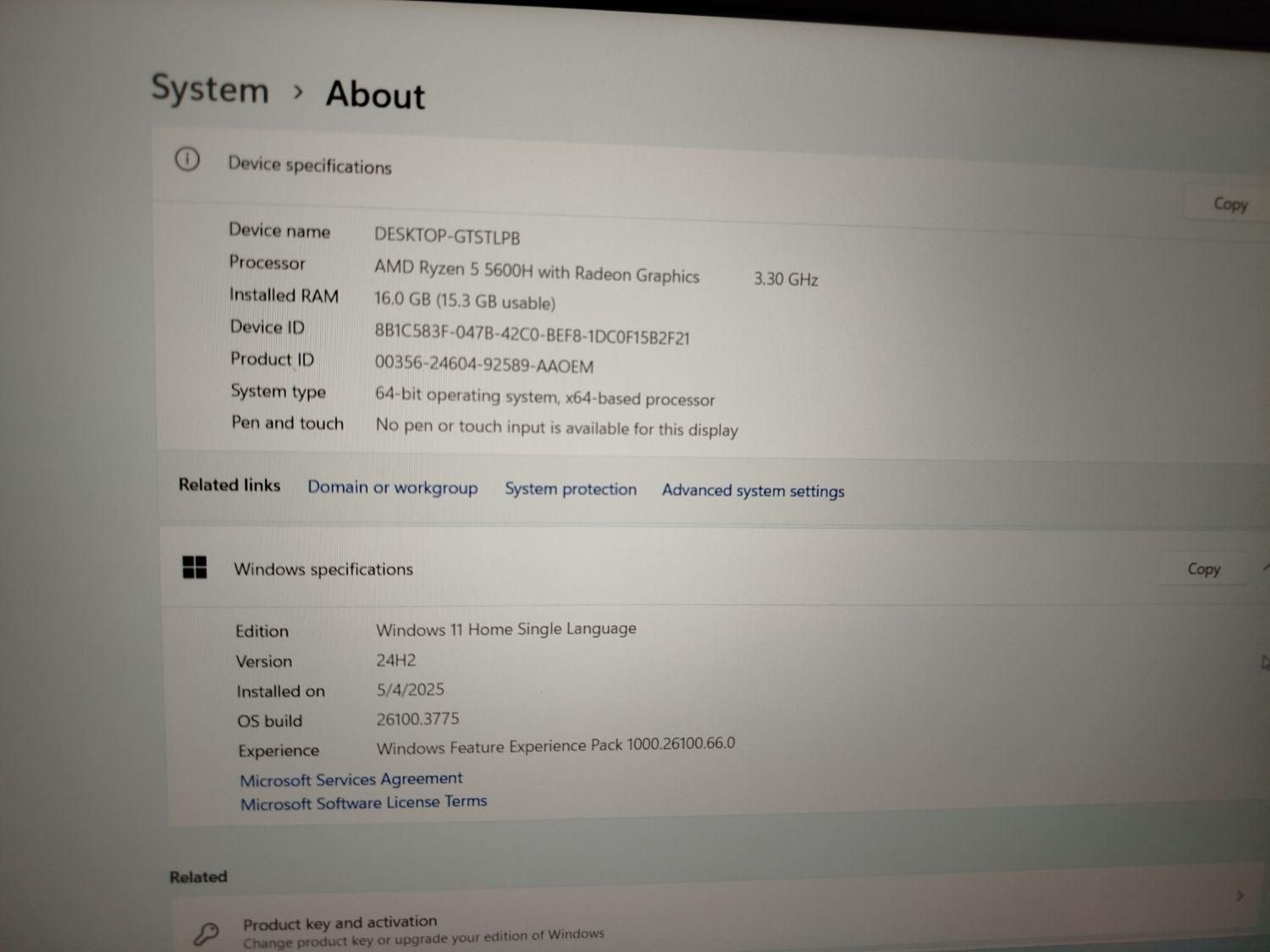The image size is (1270, 952).
Task: Open Microsoft Software License Terms
Action: [x=363, y=802]
